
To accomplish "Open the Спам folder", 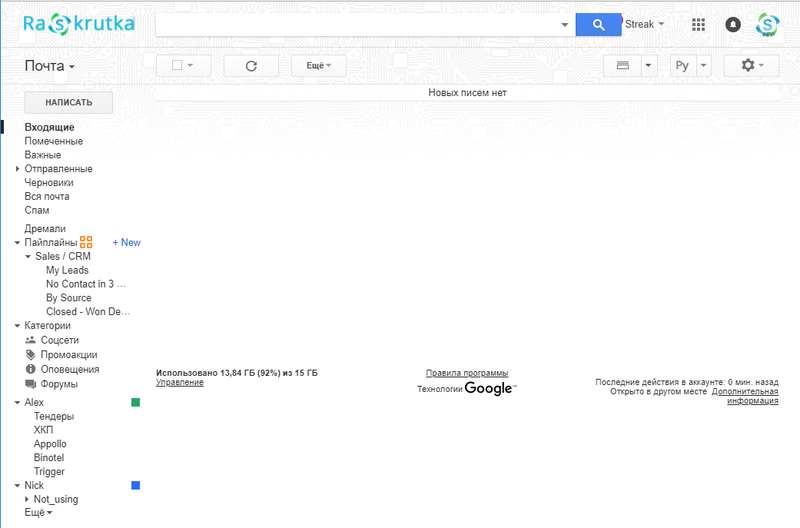I will pyautogui.click(x=37, y=210).
